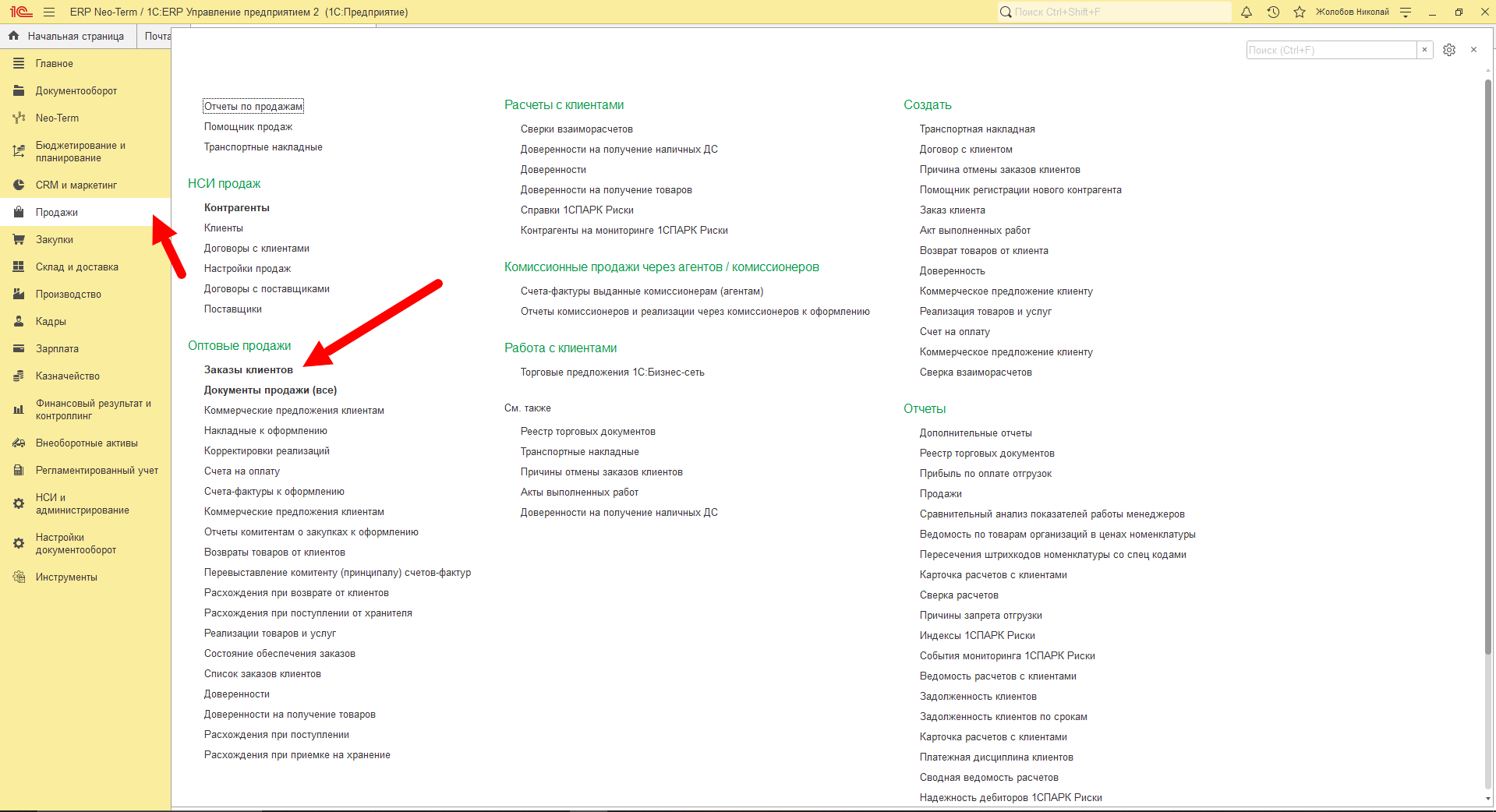The width and height of the screenshot is (1496, 812).
Task: Open Торговые предложения 1С:Бизнес-сеть link
Action: coord(613,372)
